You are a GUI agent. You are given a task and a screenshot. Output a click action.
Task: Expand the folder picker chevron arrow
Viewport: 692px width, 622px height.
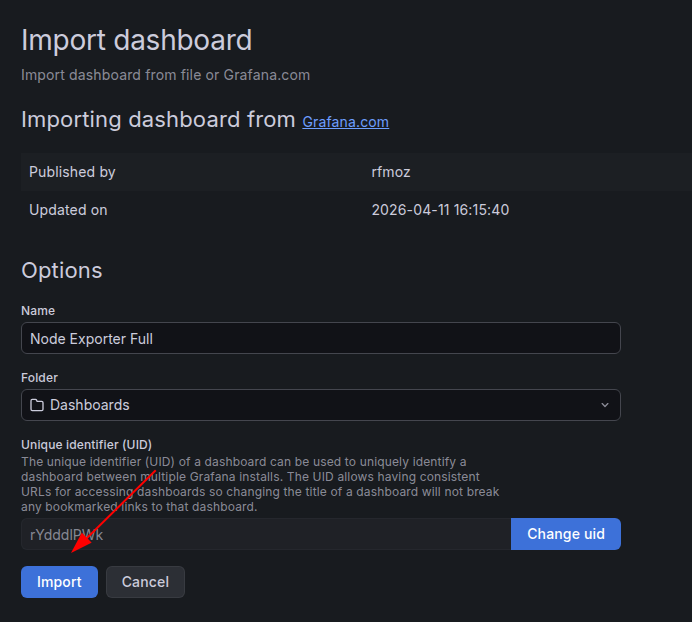pos(605,405)
